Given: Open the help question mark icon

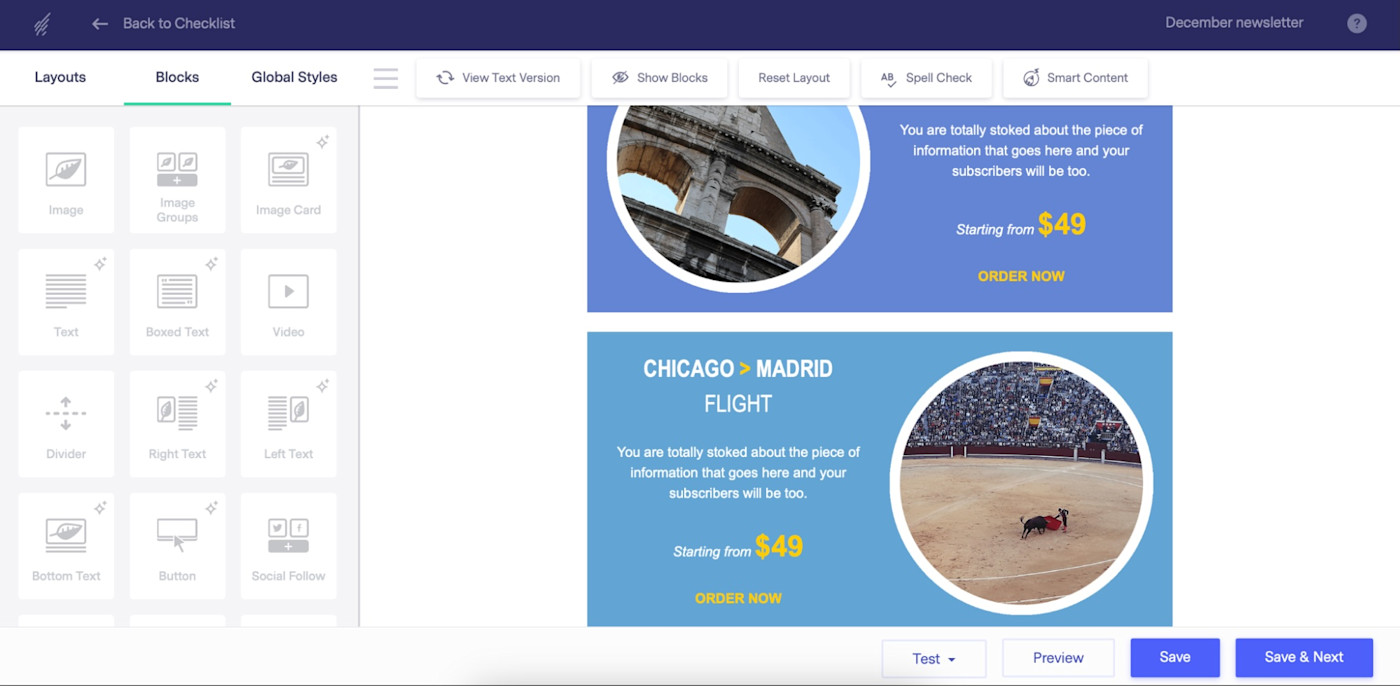Looking at the screenshot, I should coord(1356,23).
